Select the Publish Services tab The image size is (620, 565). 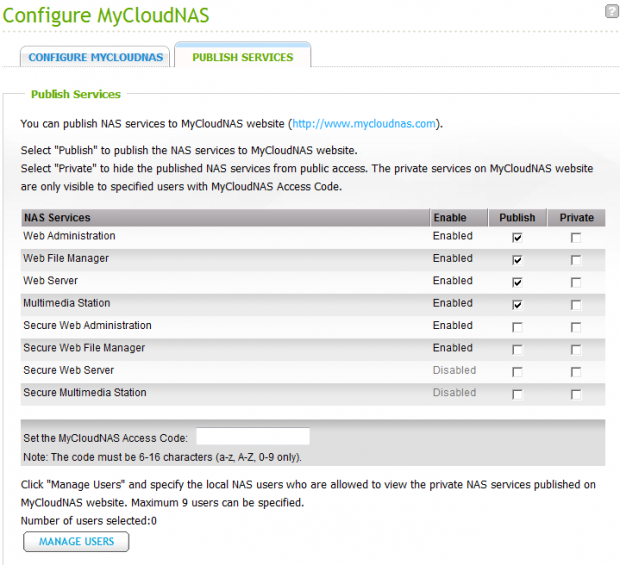click(243, 57)
